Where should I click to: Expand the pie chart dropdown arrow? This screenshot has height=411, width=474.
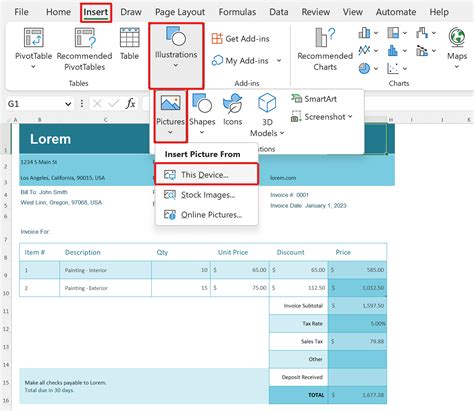pyautogui.click(x=376, y=68)
